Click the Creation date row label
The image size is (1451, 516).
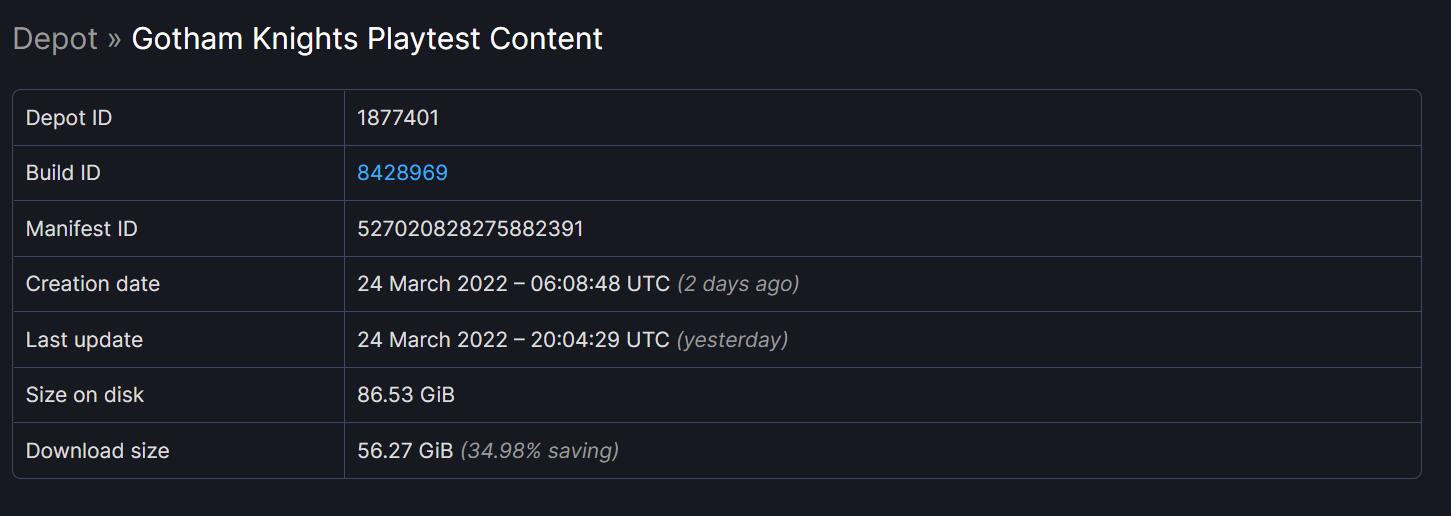click(x=93, y=284)
